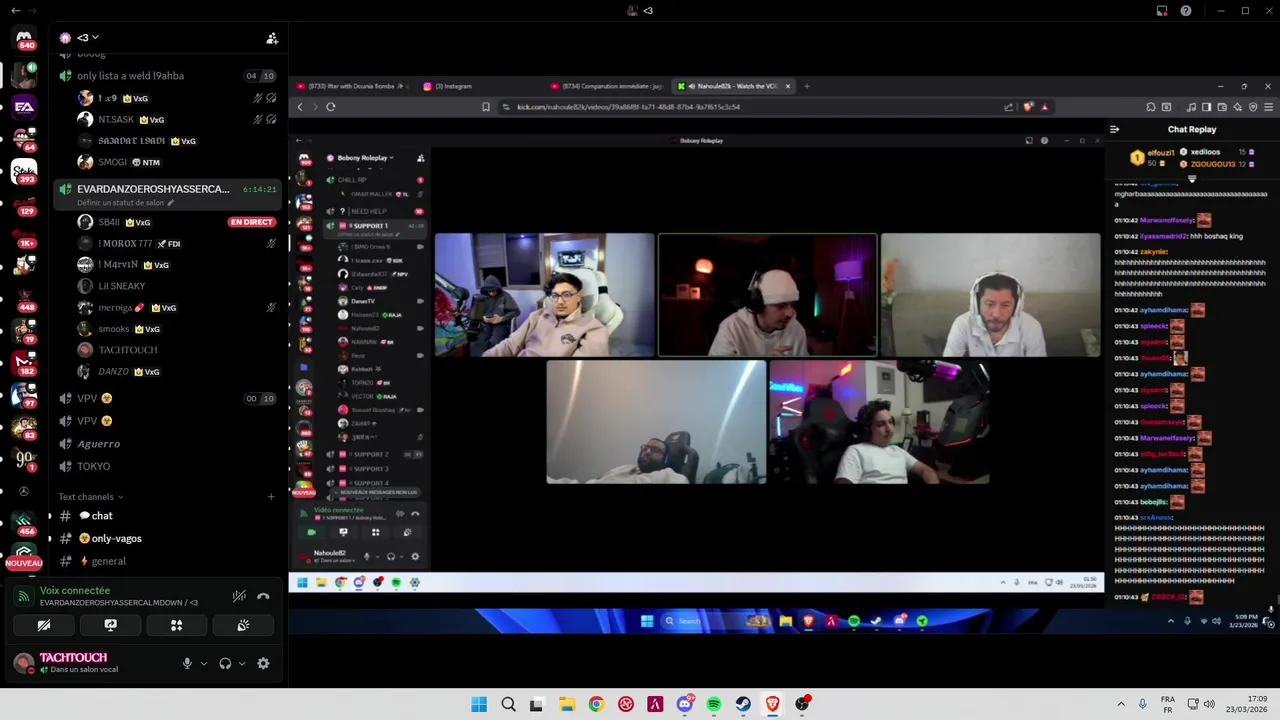Open the Mercedes logo server icon

tap(24, 491)
